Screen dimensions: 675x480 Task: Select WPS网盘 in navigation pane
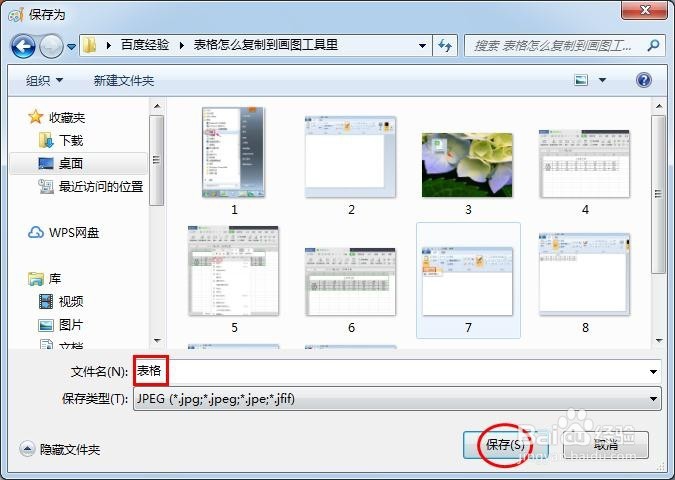pyautogui.click(x=74, y=232)
